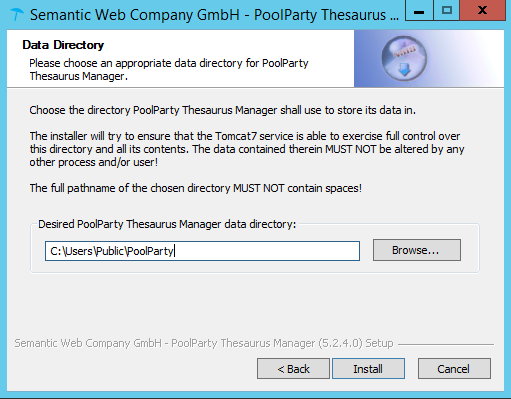Click the Data Directory heading
Viewport: 511px width, 399px height.
pos(63,45)
